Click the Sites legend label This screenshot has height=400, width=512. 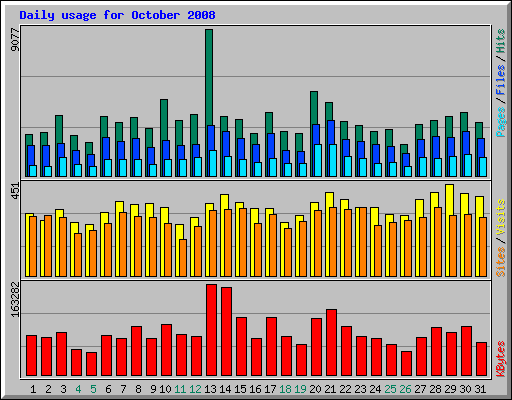tap(500, 262)
